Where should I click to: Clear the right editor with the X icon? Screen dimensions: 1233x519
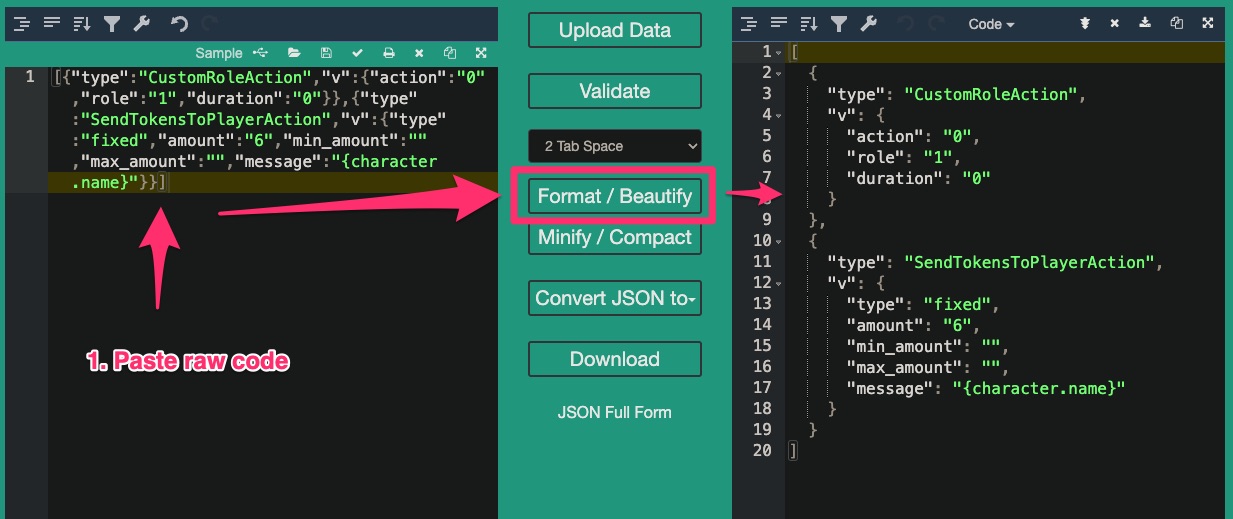point(1115,24)
